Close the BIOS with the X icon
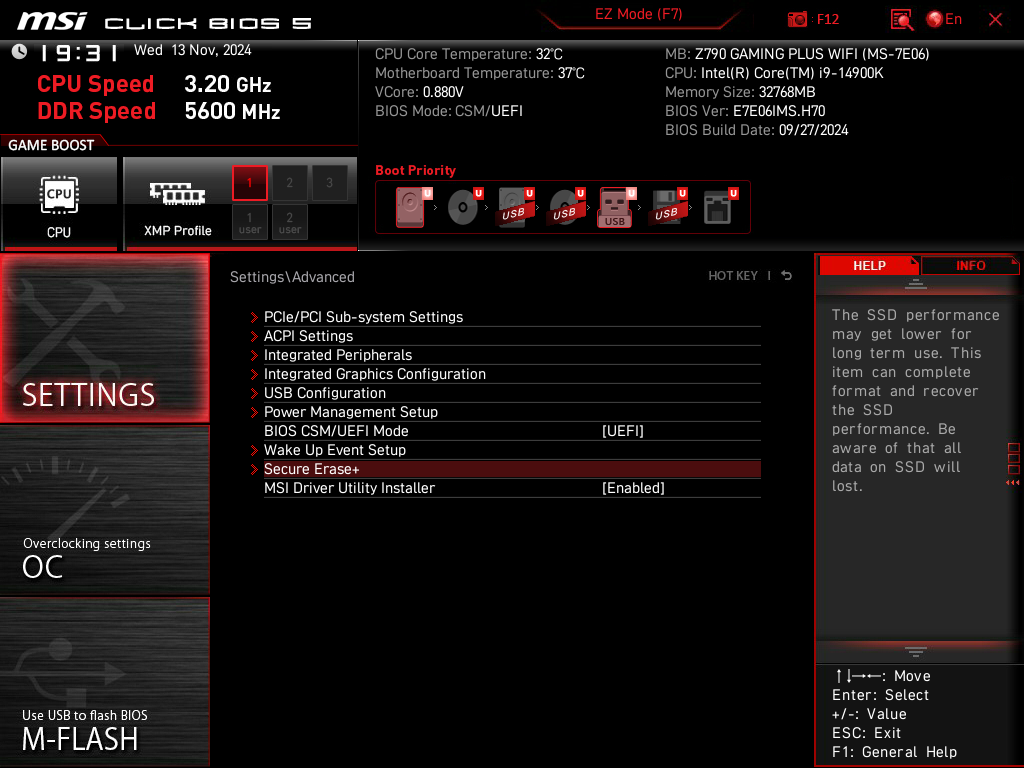Viewport: 1024px width, 768px height. coord(995,20)
